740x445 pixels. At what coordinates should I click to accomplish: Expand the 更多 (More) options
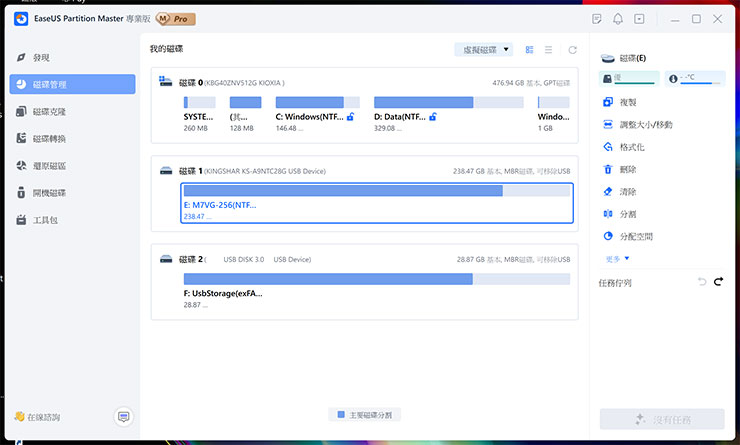617,259
